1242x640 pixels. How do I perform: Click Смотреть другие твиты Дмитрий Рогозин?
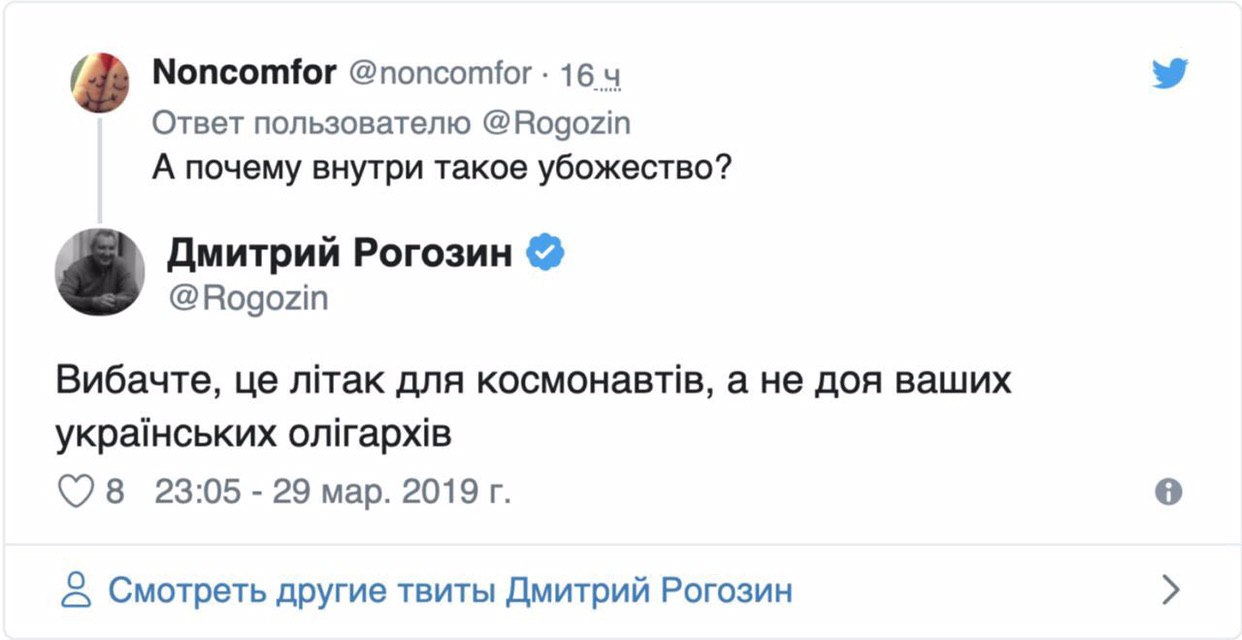450,591
